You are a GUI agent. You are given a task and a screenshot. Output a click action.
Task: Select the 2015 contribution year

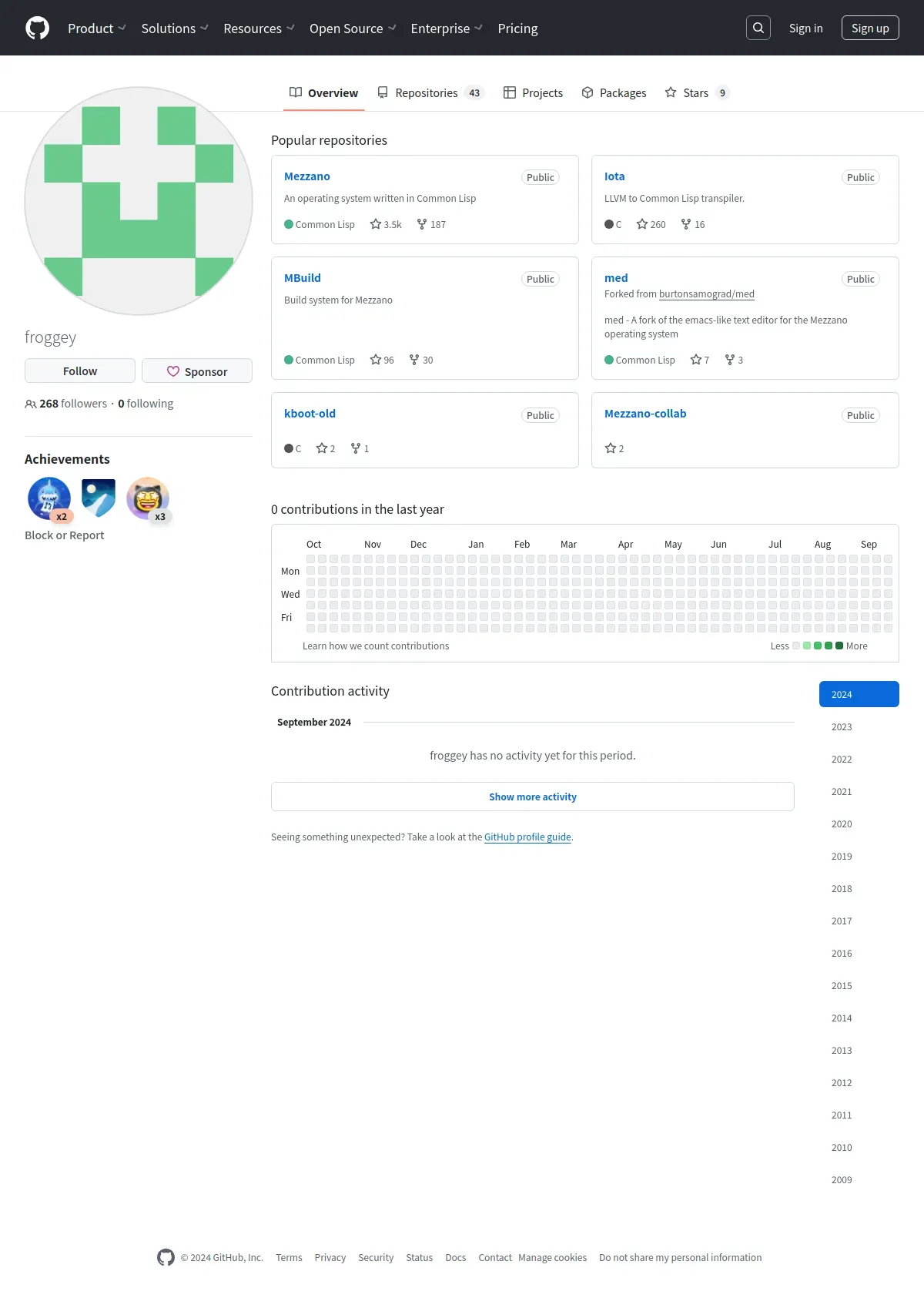click(859, 985)
